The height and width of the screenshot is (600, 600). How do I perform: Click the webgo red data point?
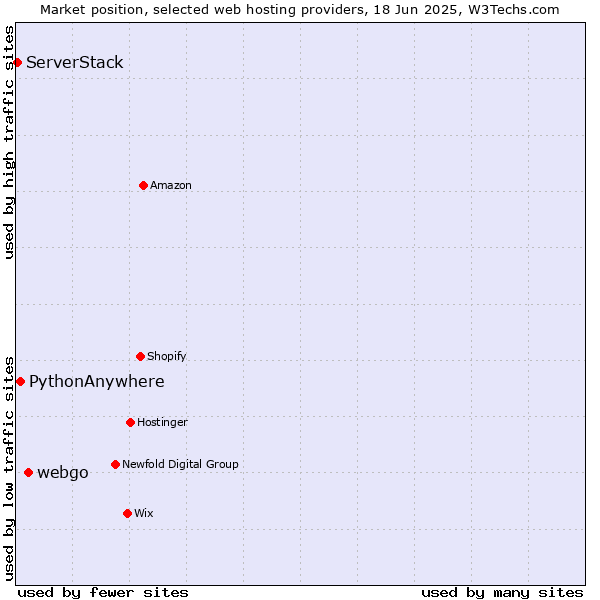point(28,473)
